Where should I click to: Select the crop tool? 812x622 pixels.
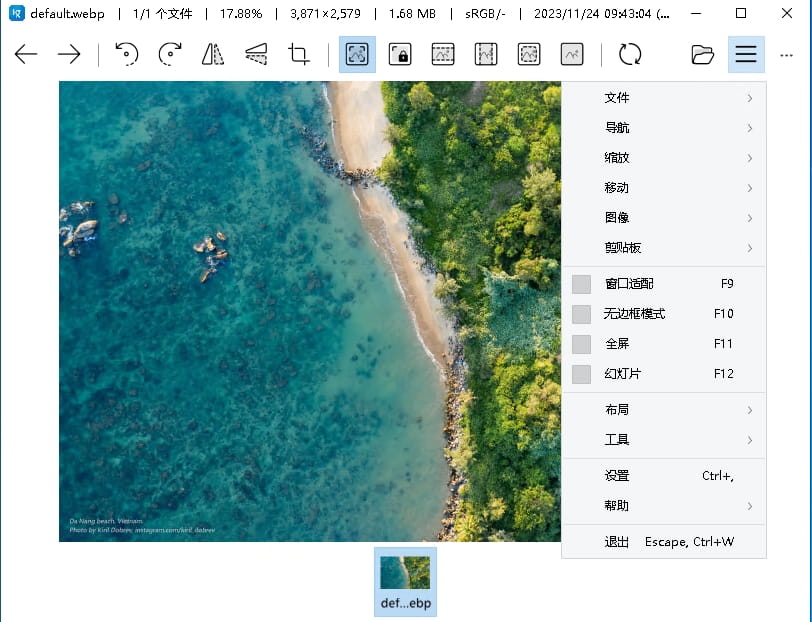[299, 54]
